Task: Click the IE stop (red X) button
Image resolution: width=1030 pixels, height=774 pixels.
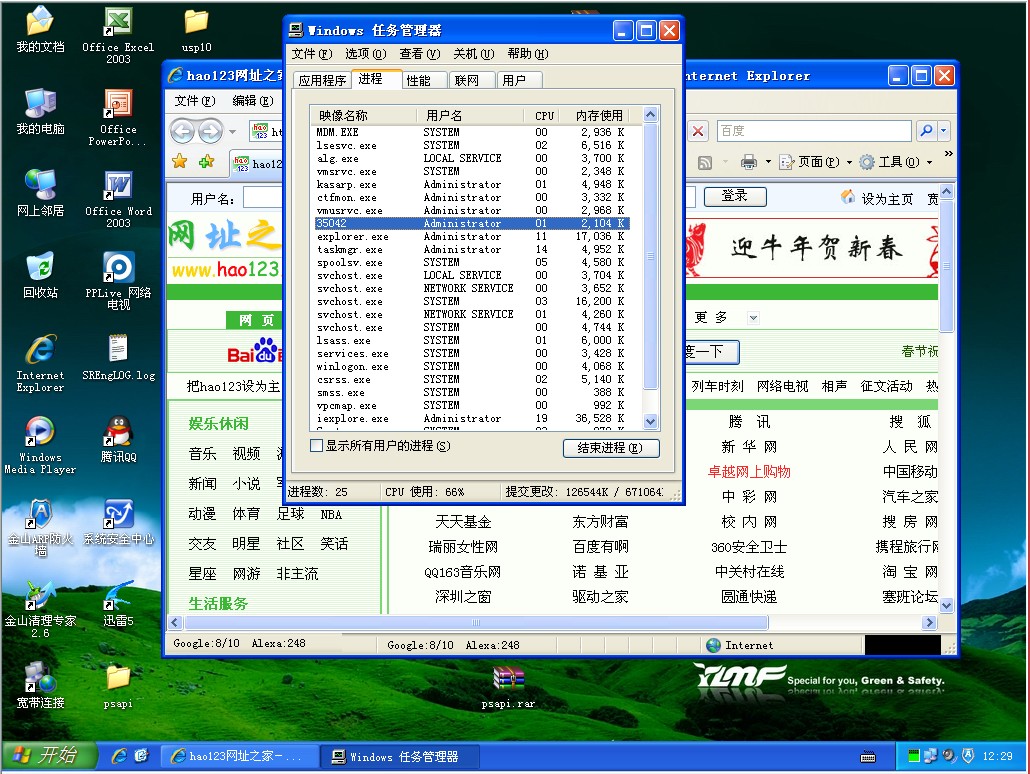Action: [698, 131]
